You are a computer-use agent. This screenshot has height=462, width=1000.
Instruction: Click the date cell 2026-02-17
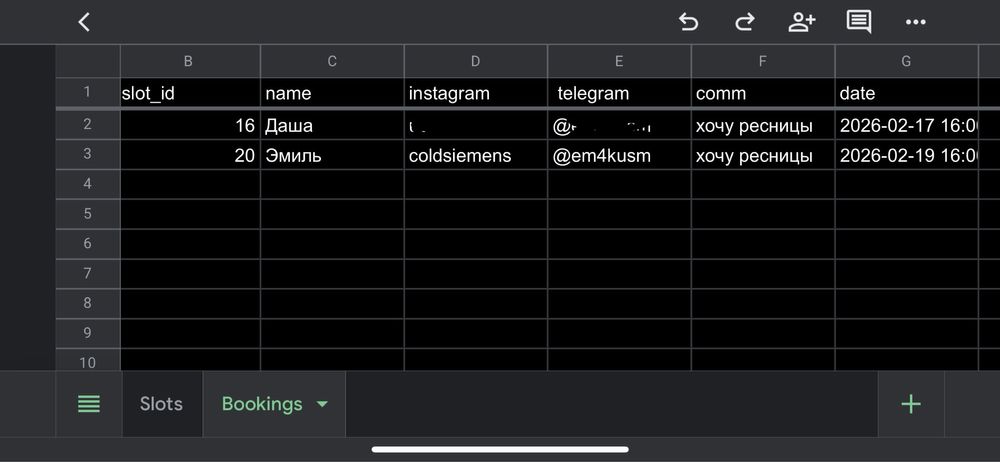click(906, 126)
